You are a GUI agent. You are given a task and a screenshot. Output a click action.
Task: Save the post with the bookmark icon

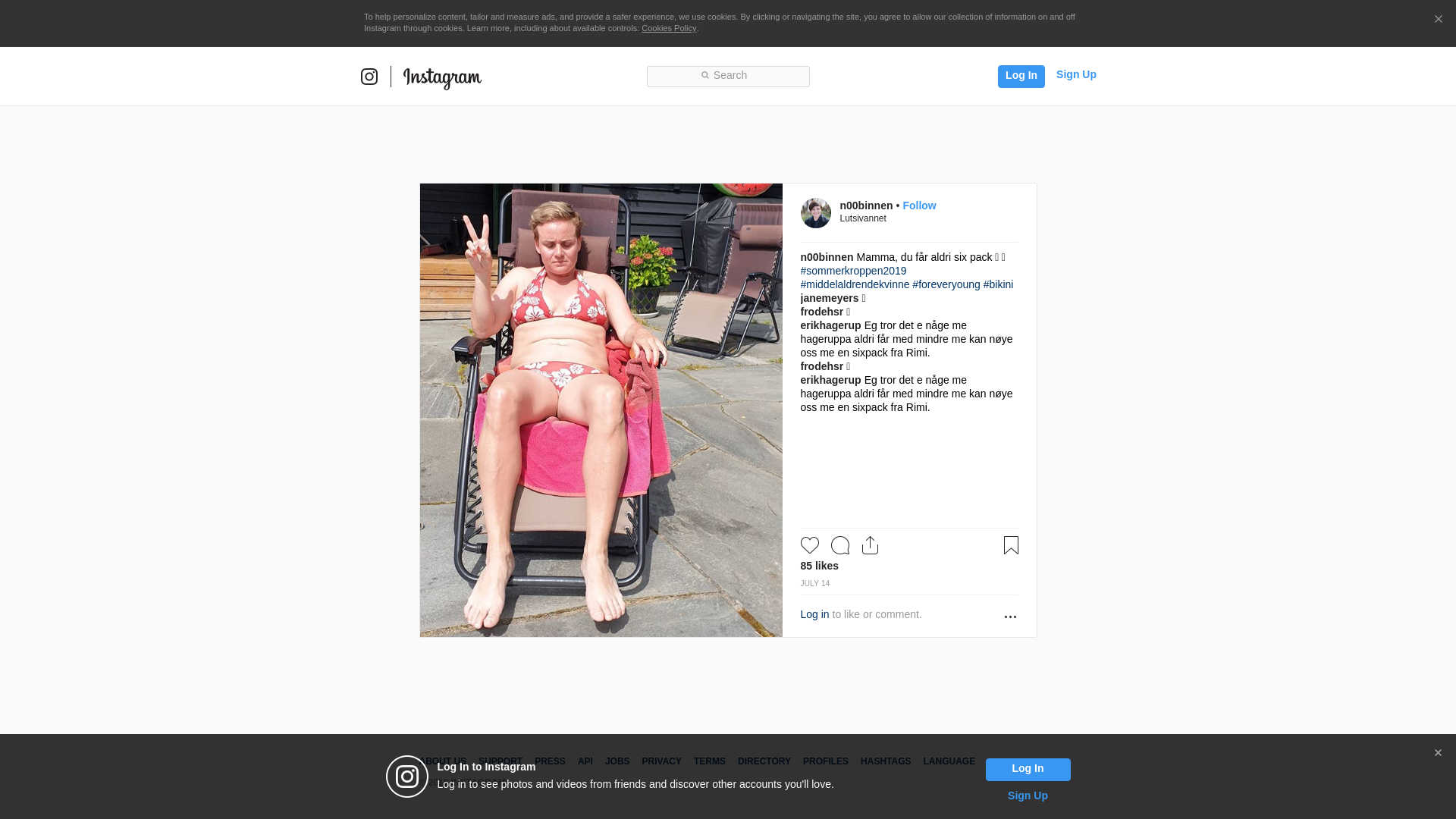click(x=1011, y=545)
